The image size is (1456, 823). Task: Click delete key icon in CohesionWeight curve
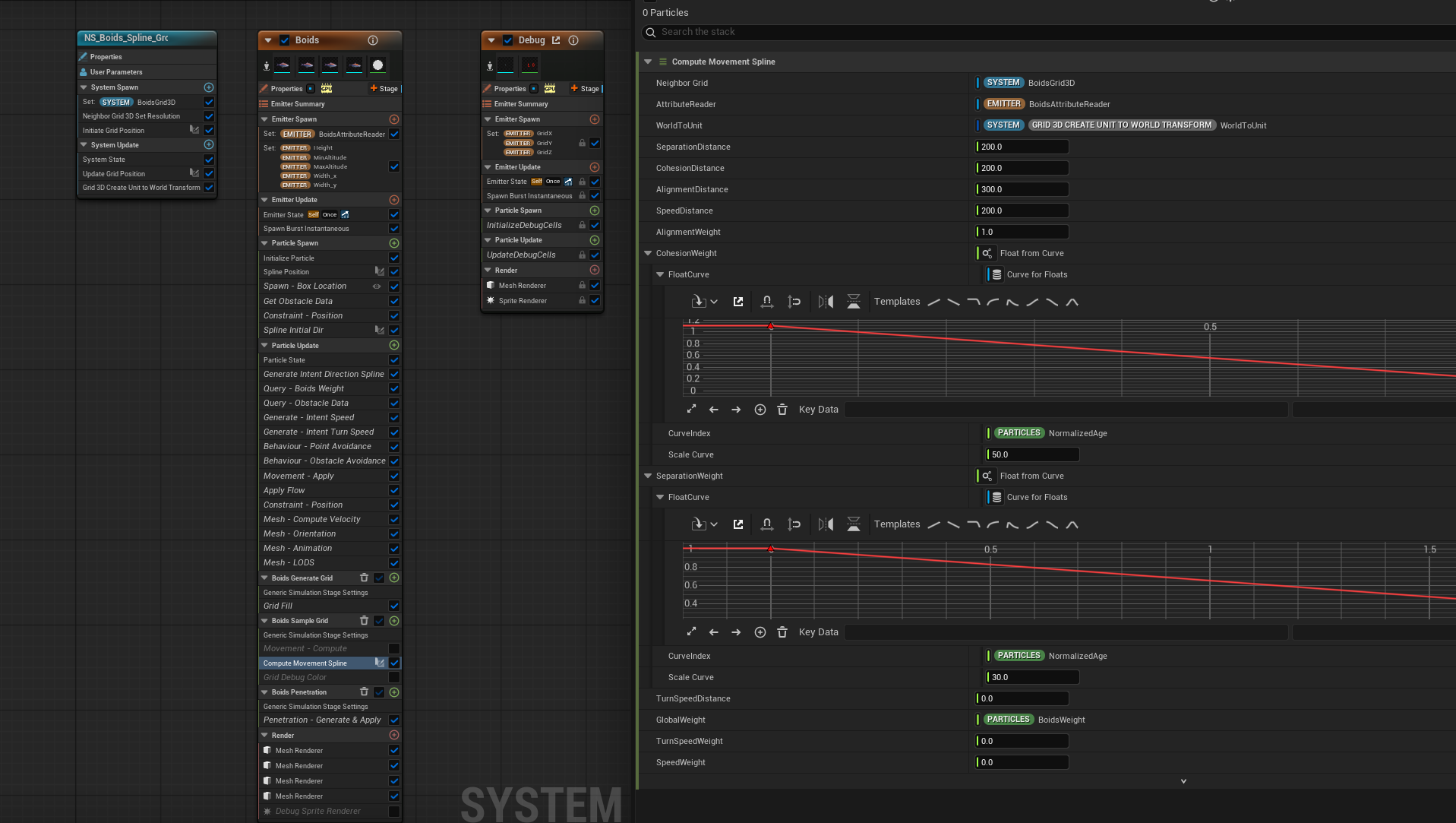[782, 410]
